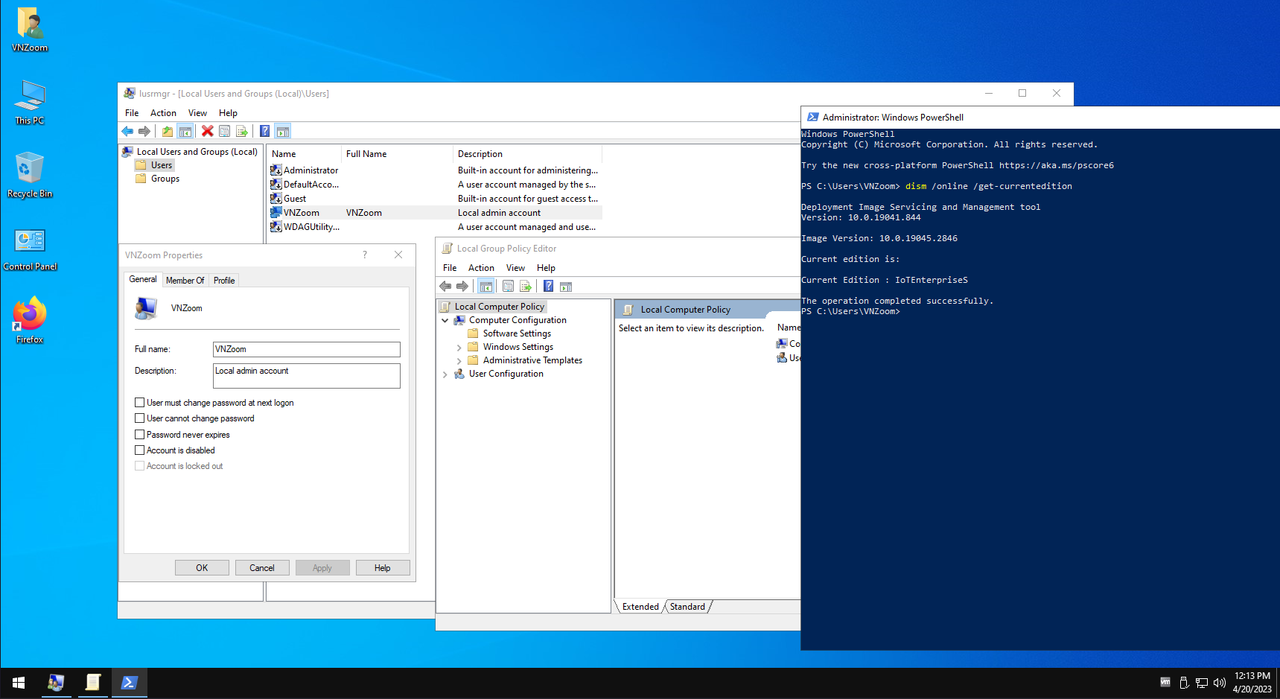Click Help button in VNZoom Properties
1280x699 pixels.
[x=382, y=568]
